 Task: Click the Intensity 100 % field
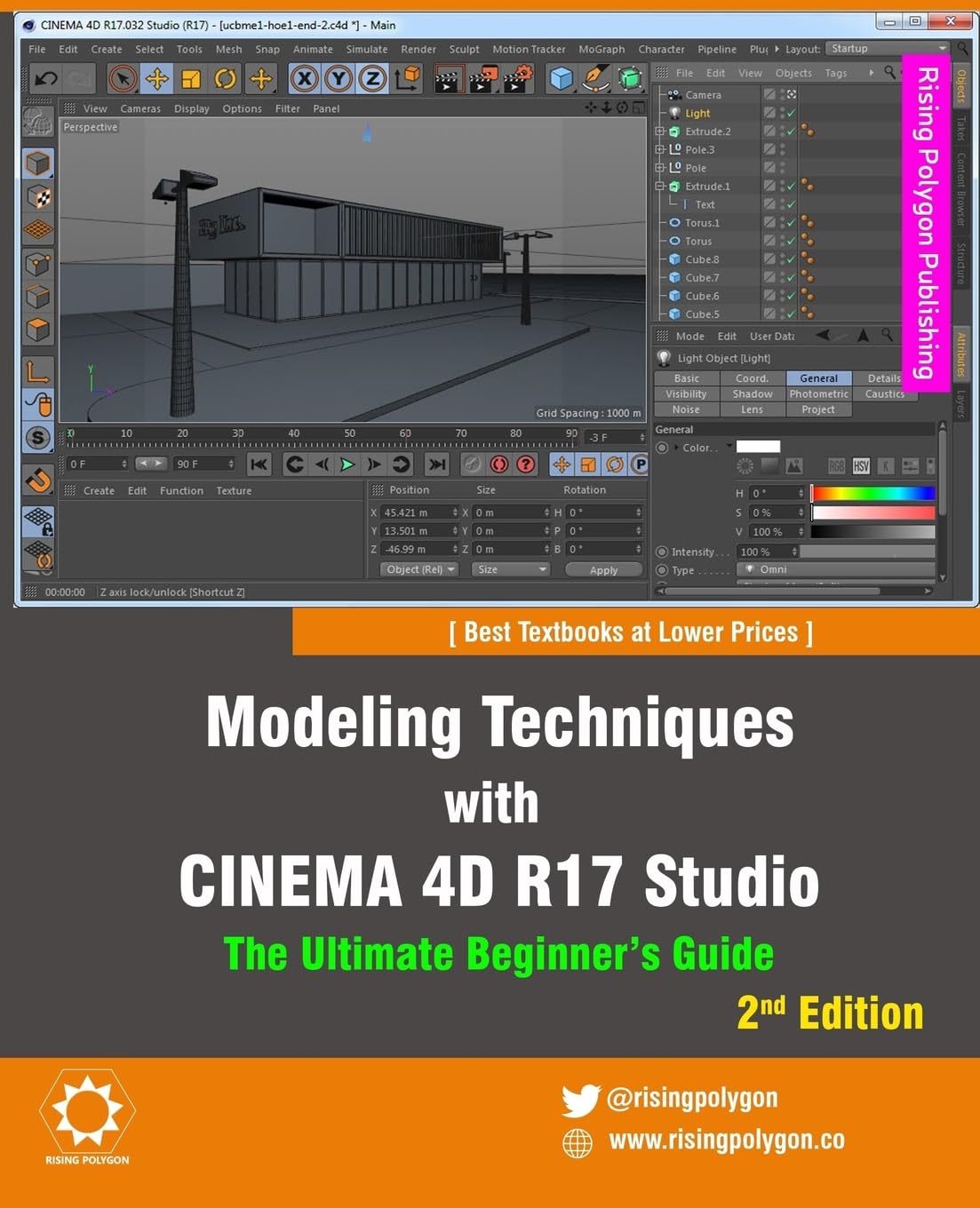(x=768, y=552)
